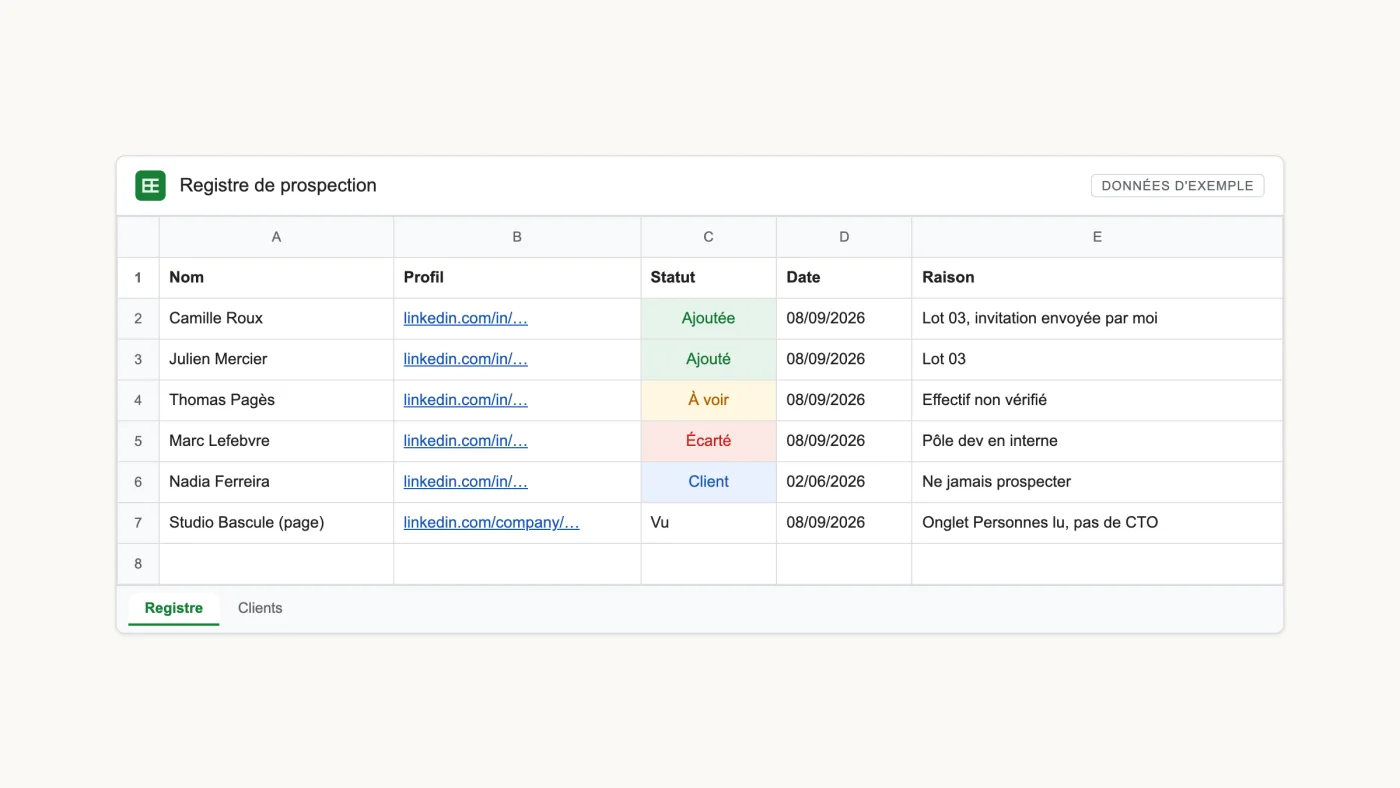Viewport: 1400px width, 788px height.
Task: Click the Profil header cell
Action: coord(517,278)
